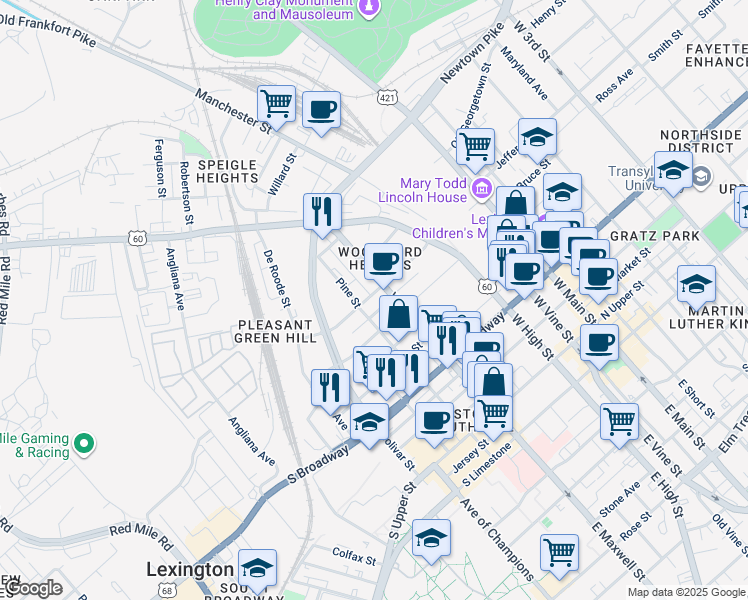This screenshot has height=600, width=748.
Task: Click the Pleasant Green Hill label
Action: pos(275,331)
